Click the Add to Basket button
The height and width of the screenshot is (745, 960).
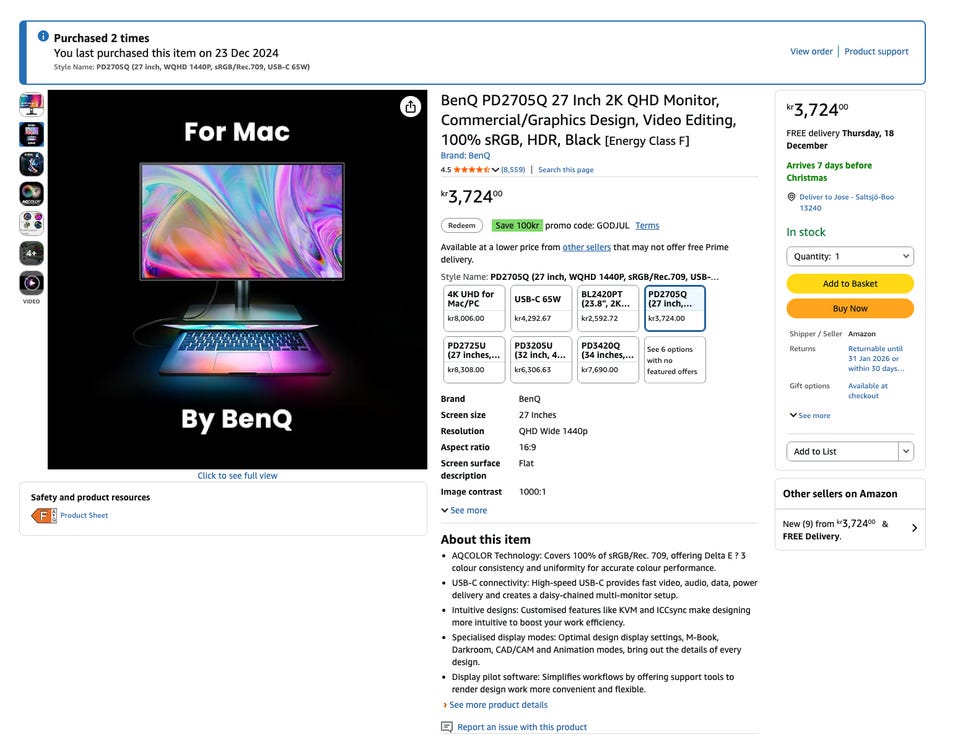pyautogui.click(x=850, y=283)
